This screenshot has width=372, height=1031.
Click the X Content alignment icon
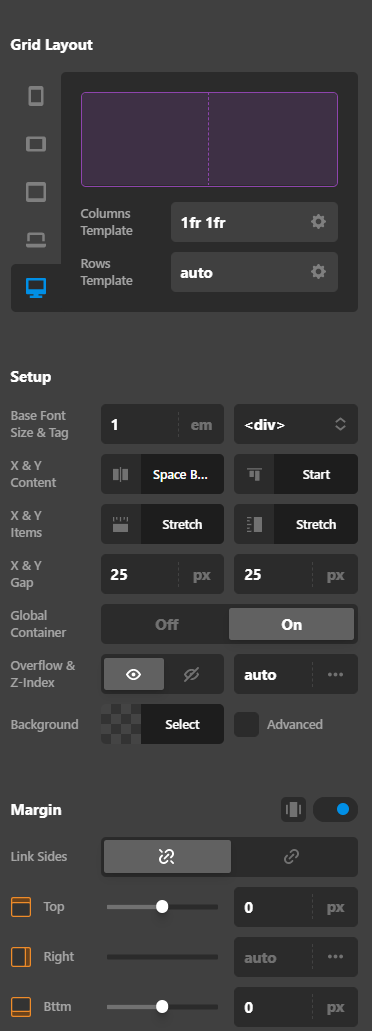(121, 474)
